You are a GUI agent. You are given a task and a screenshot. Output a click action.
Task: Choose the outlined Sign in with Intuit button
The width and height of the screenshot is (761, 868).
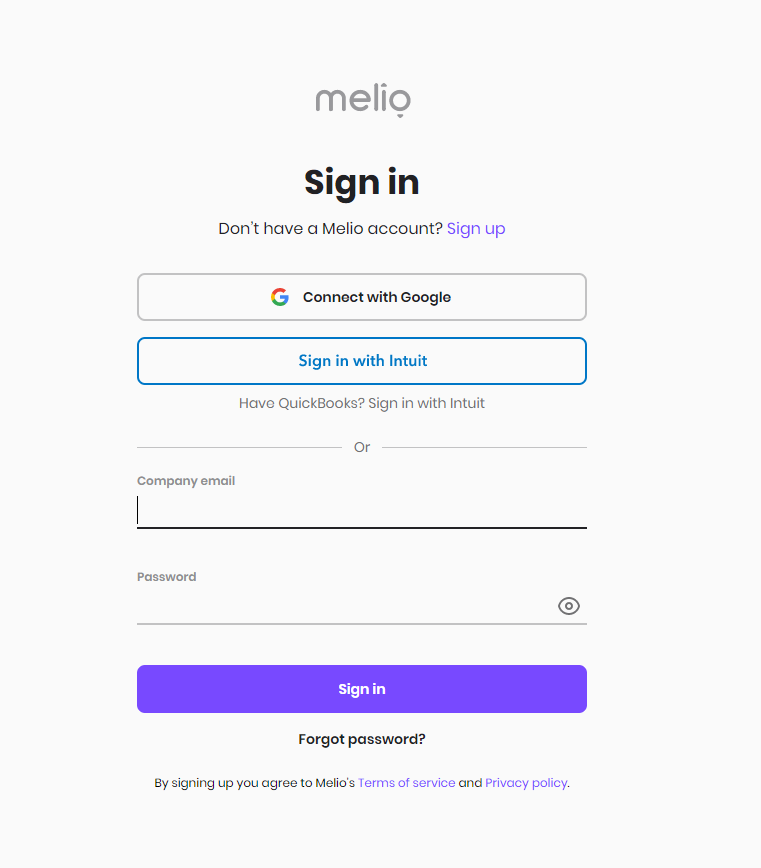pyautogui.click(x=362, y=361)
